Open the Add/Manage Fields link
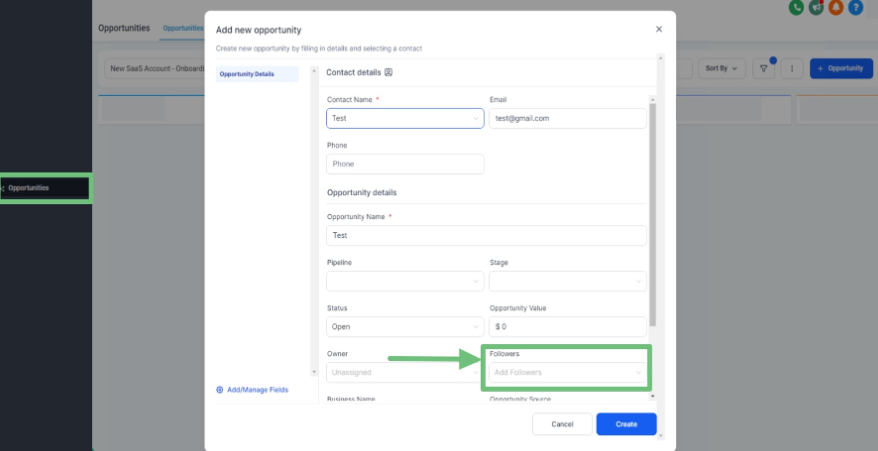Image resolution: width=878 pixels, height=451 pixels. click(x=258, y=390)
